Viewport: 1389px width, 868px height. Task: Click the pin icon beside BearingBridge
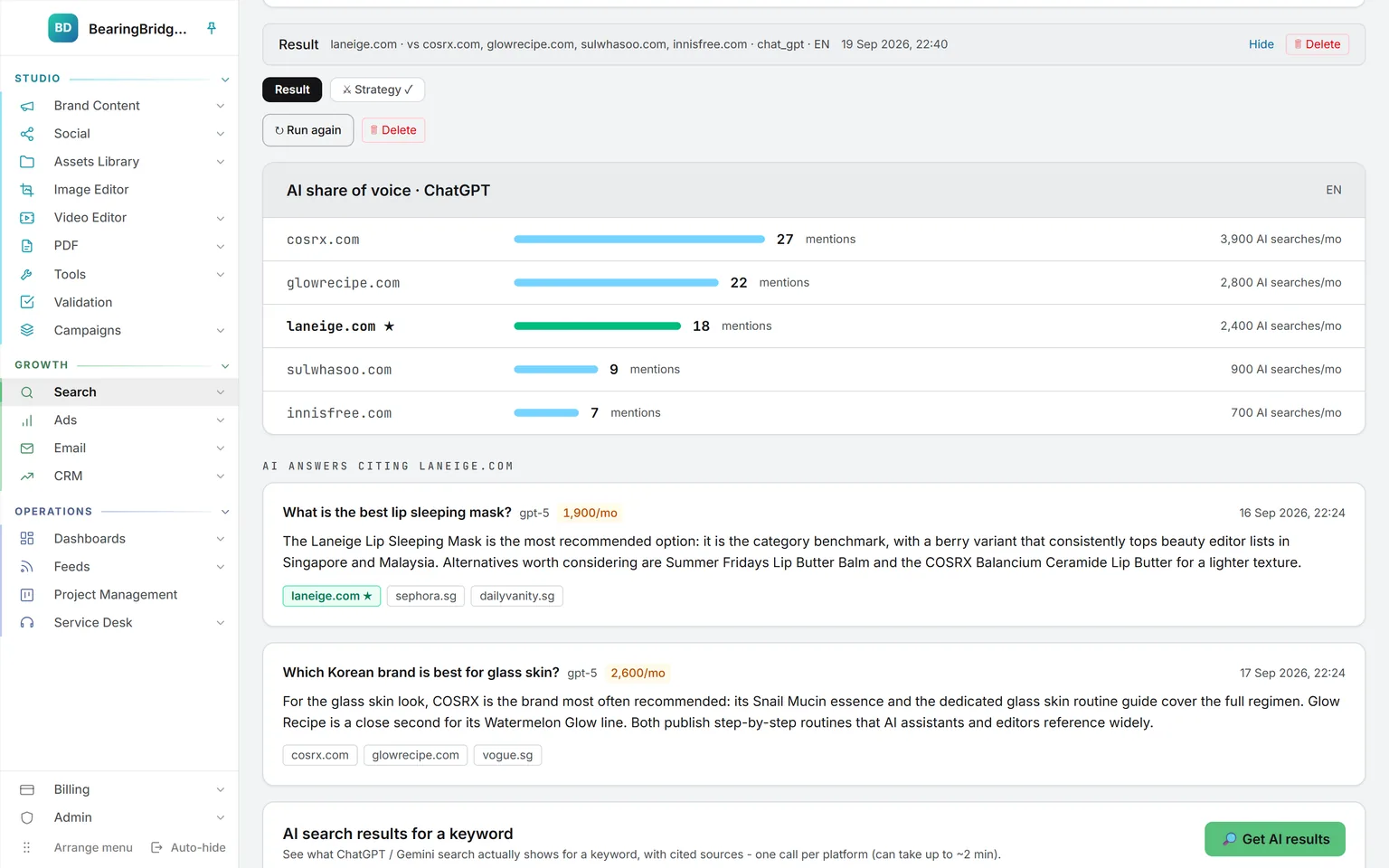click(212, 28)
